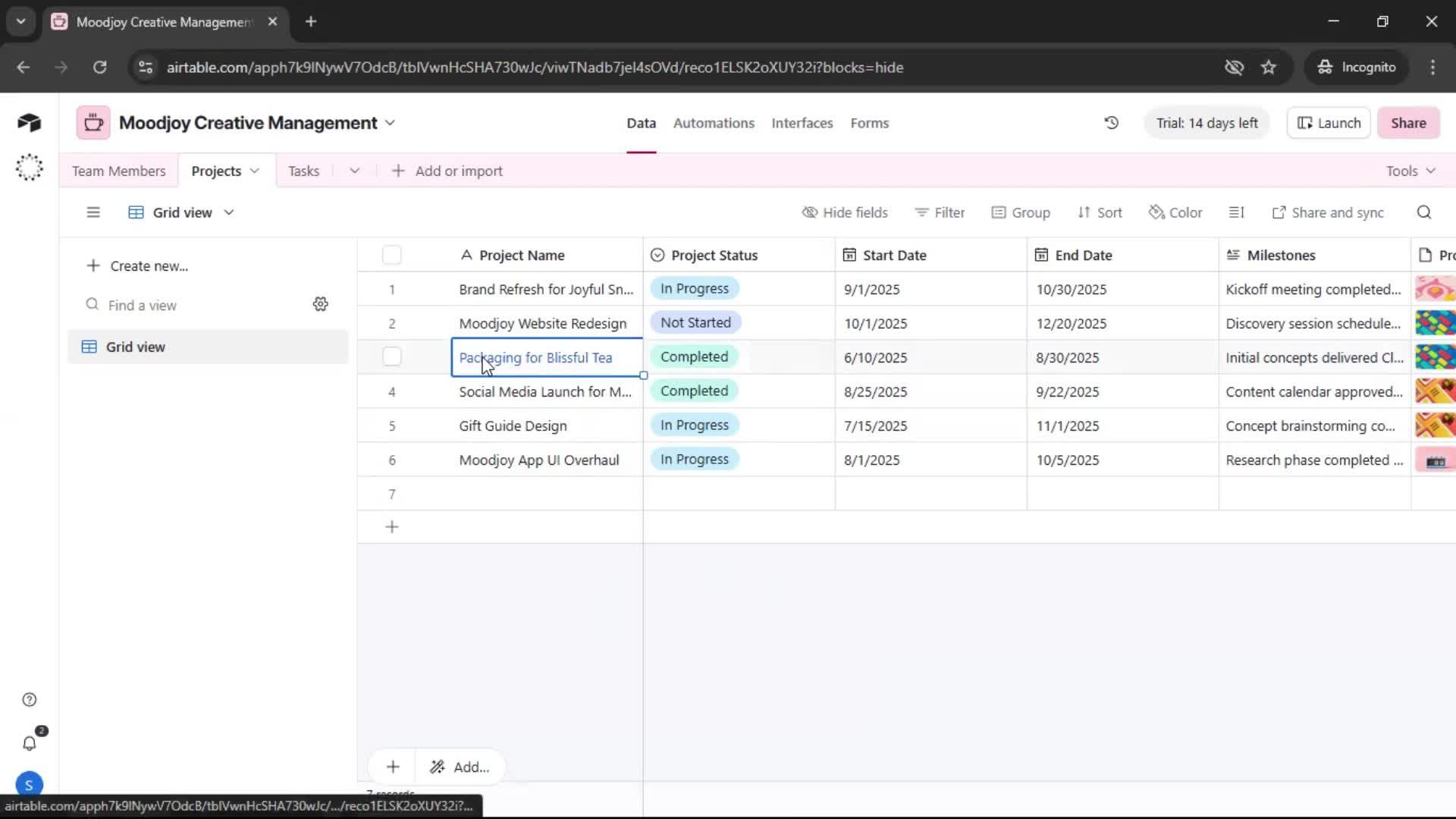The width and height of the screenshot is (1456, 819).
Task: Click the Share button
Action: click(x=1408, y=123)
